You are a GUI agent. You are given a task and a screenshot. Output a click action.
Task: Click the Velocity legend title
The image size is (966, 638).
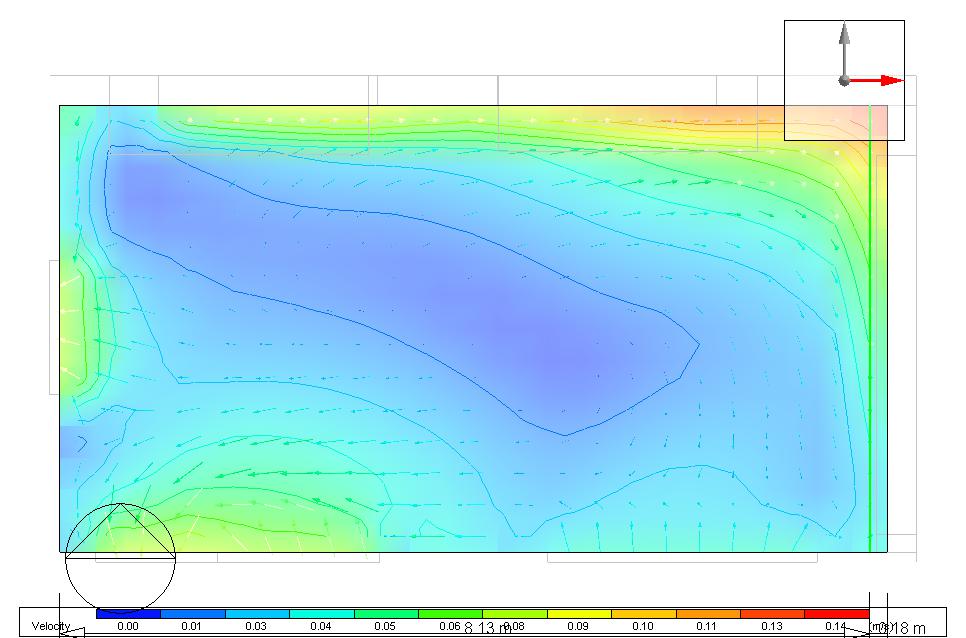click(x=51, y=626)
